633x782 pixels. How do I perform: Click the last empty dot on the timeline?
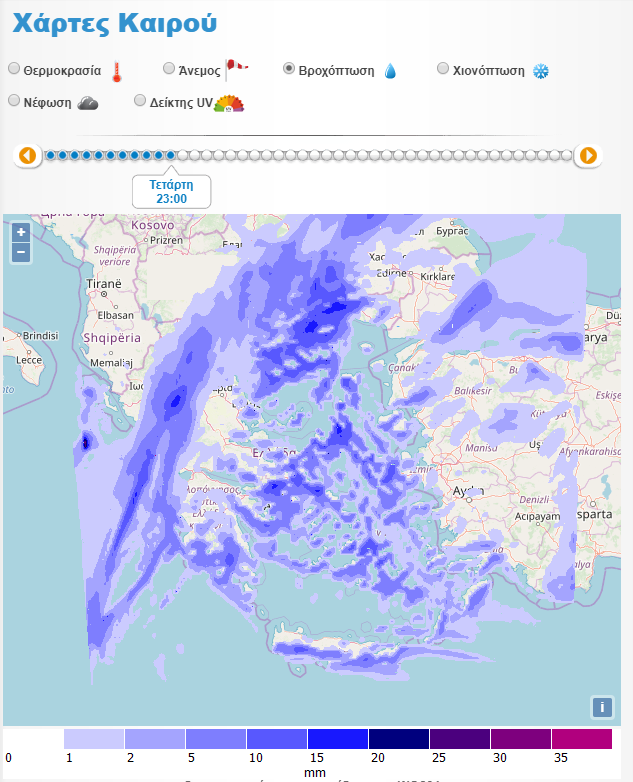566,155
